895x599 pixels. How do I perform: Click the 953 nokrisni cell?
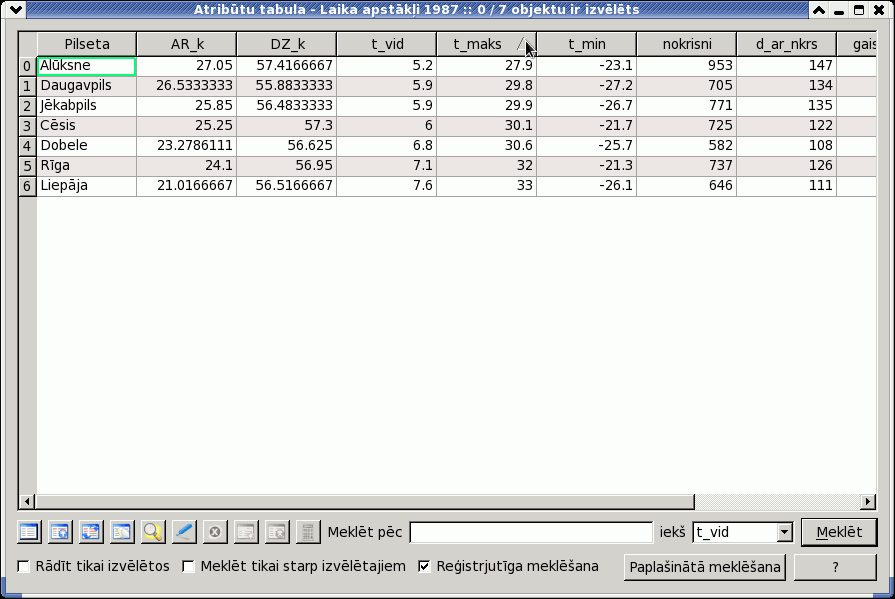pos(687,66)
